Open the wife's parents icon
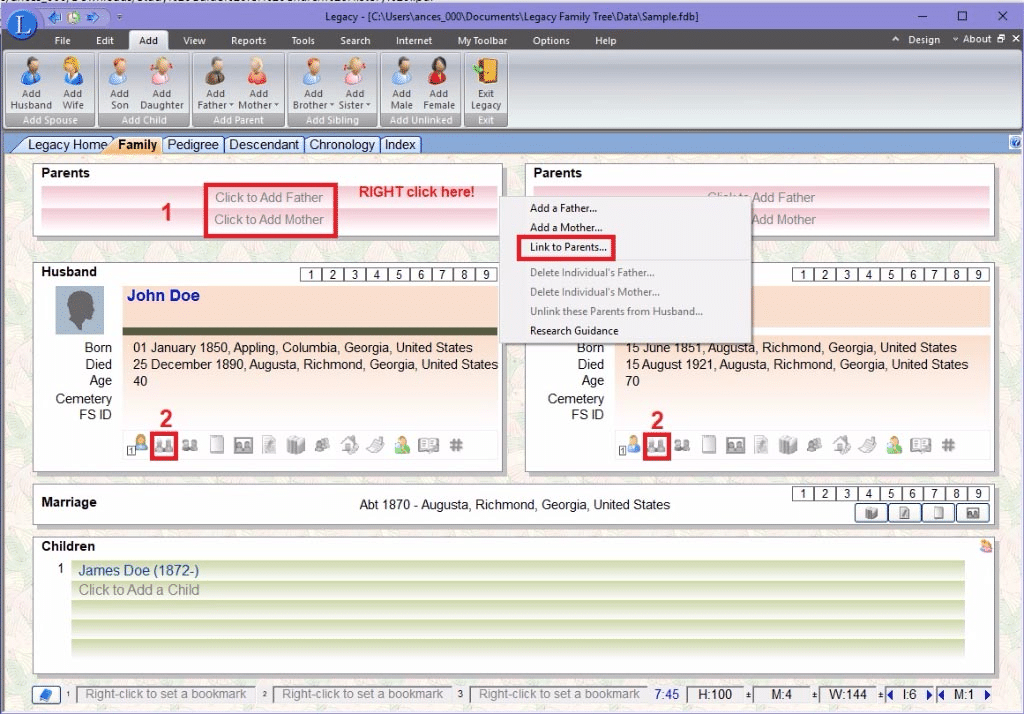 pos(656,446)
